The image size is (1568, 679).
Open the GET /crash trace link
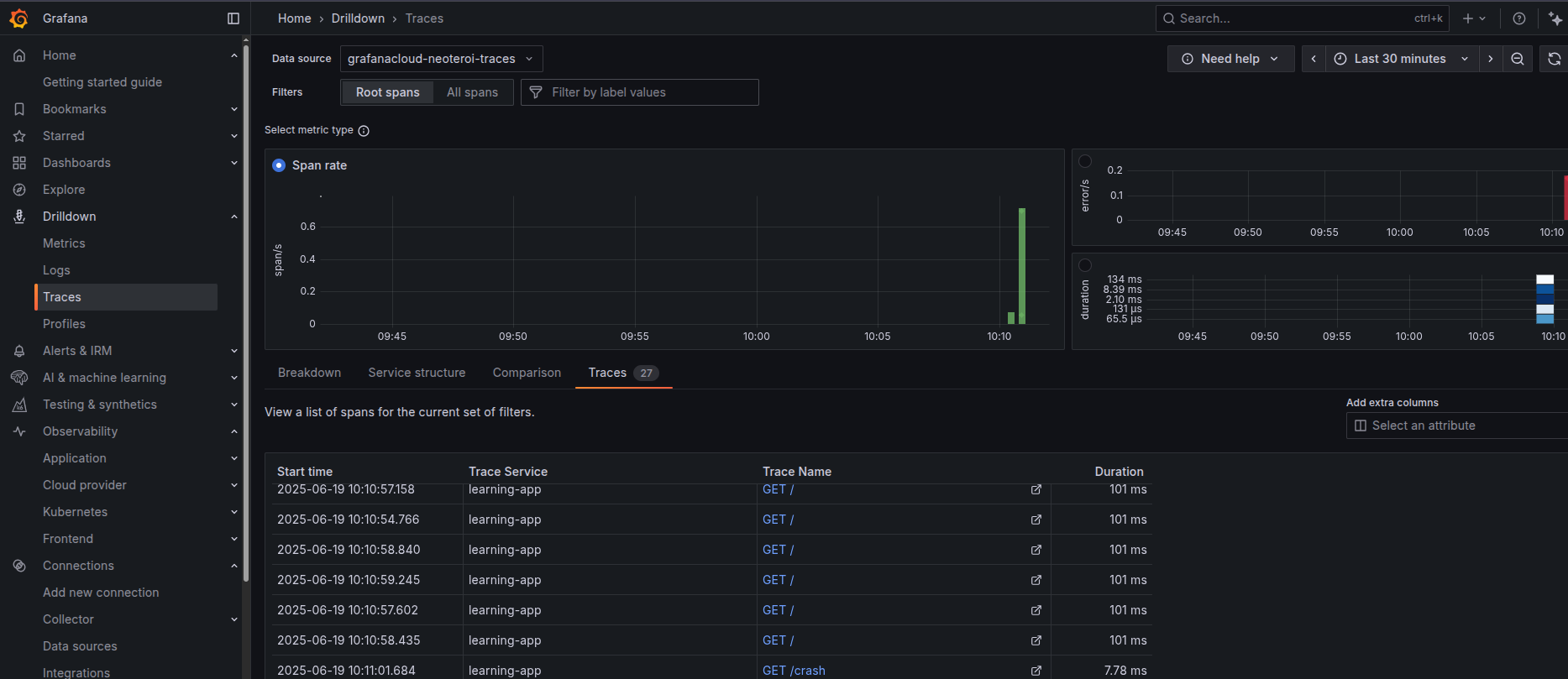[x=794, y=671]
